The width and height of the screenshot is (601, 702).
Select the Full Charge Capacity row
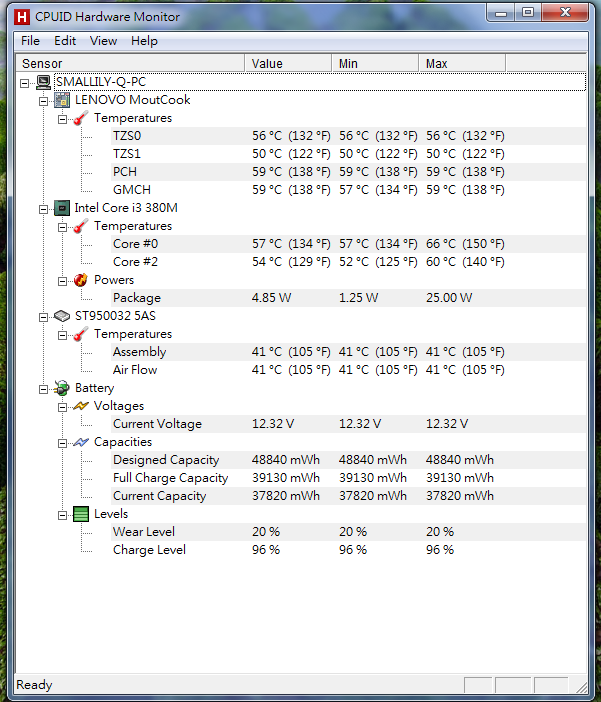click(349, 478)
